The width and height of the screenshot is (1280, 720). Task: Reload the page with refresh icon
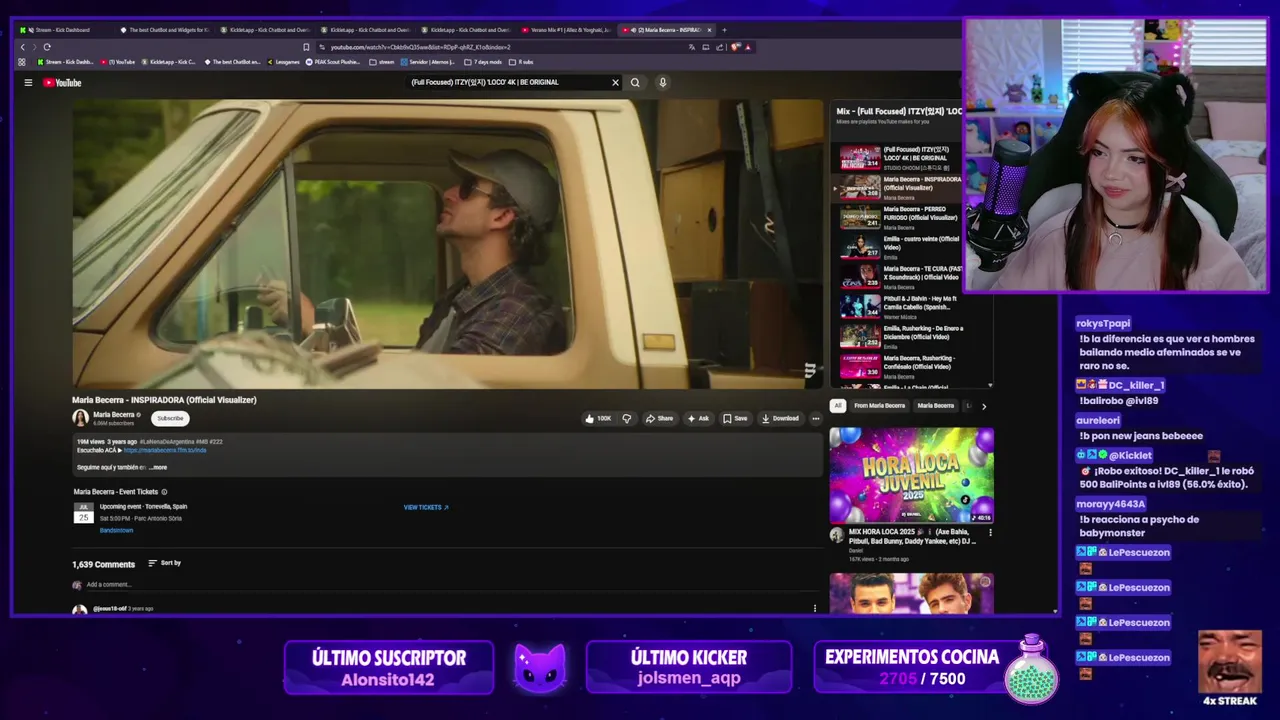[x=46, y=47]
